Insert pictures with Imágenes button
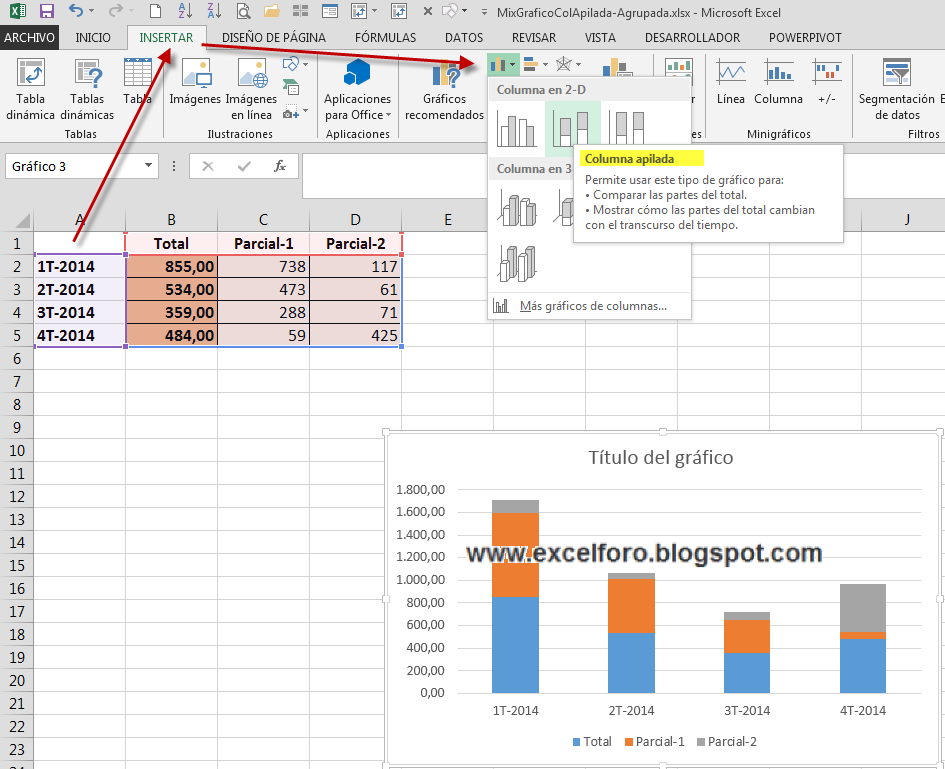Screen dimensions: 945x769 (195, 82)
